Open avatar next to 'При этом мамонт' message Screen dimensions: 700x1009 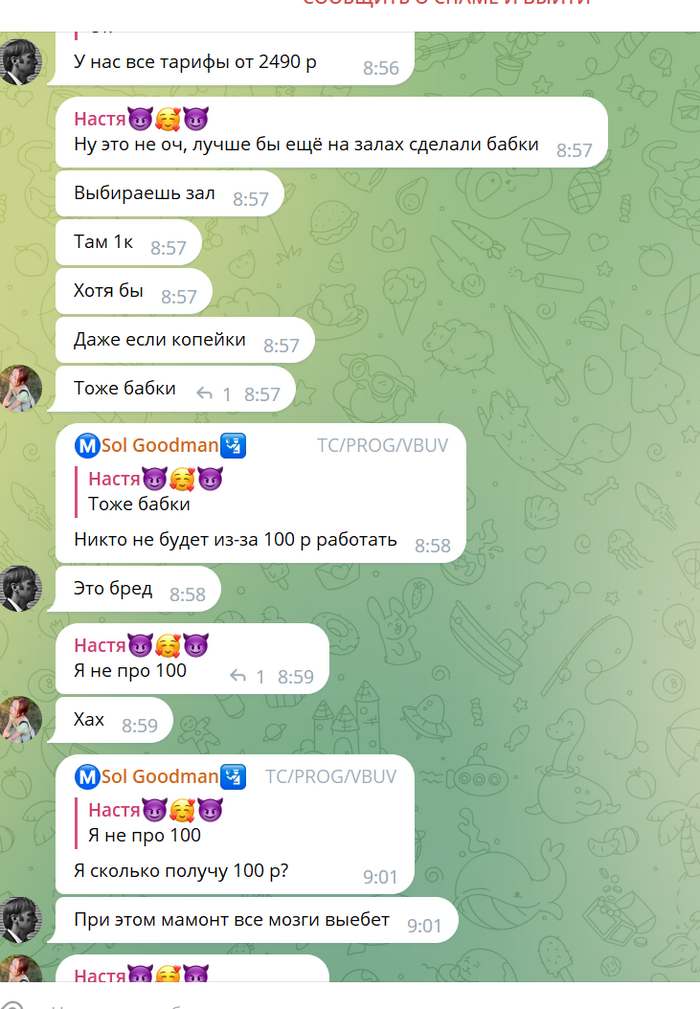[x=21, y=920]
